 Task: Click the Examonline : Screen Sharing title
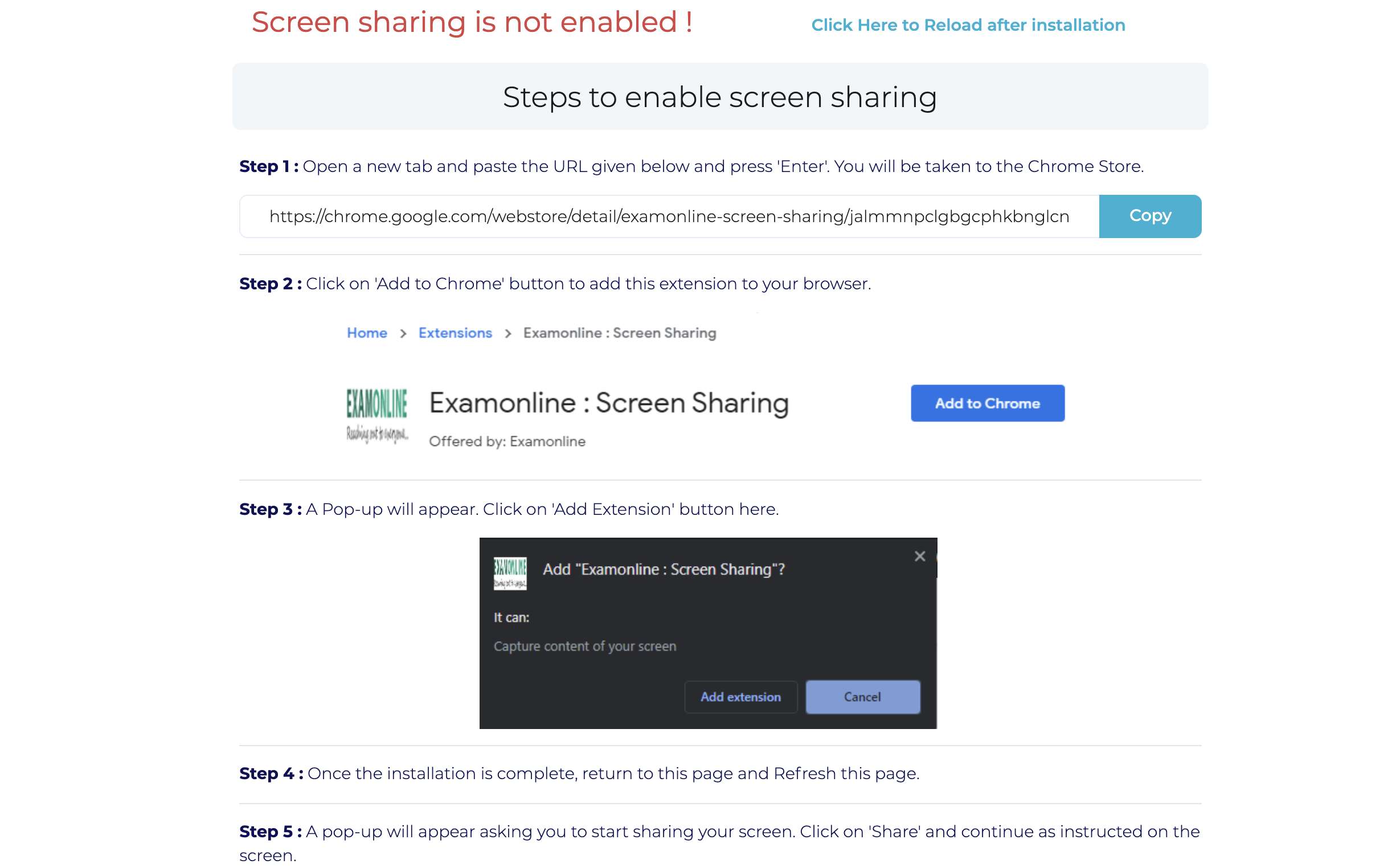[609, 403]
